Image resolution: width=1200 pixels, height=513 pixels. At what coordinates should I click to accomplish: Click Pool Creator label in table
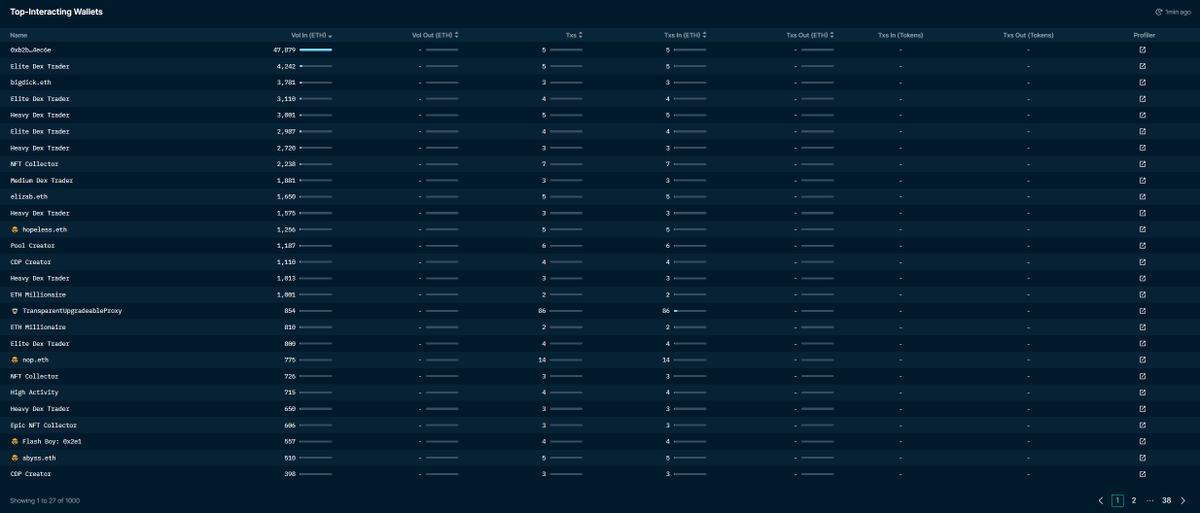pyautogui.click(x=32, y=245)
